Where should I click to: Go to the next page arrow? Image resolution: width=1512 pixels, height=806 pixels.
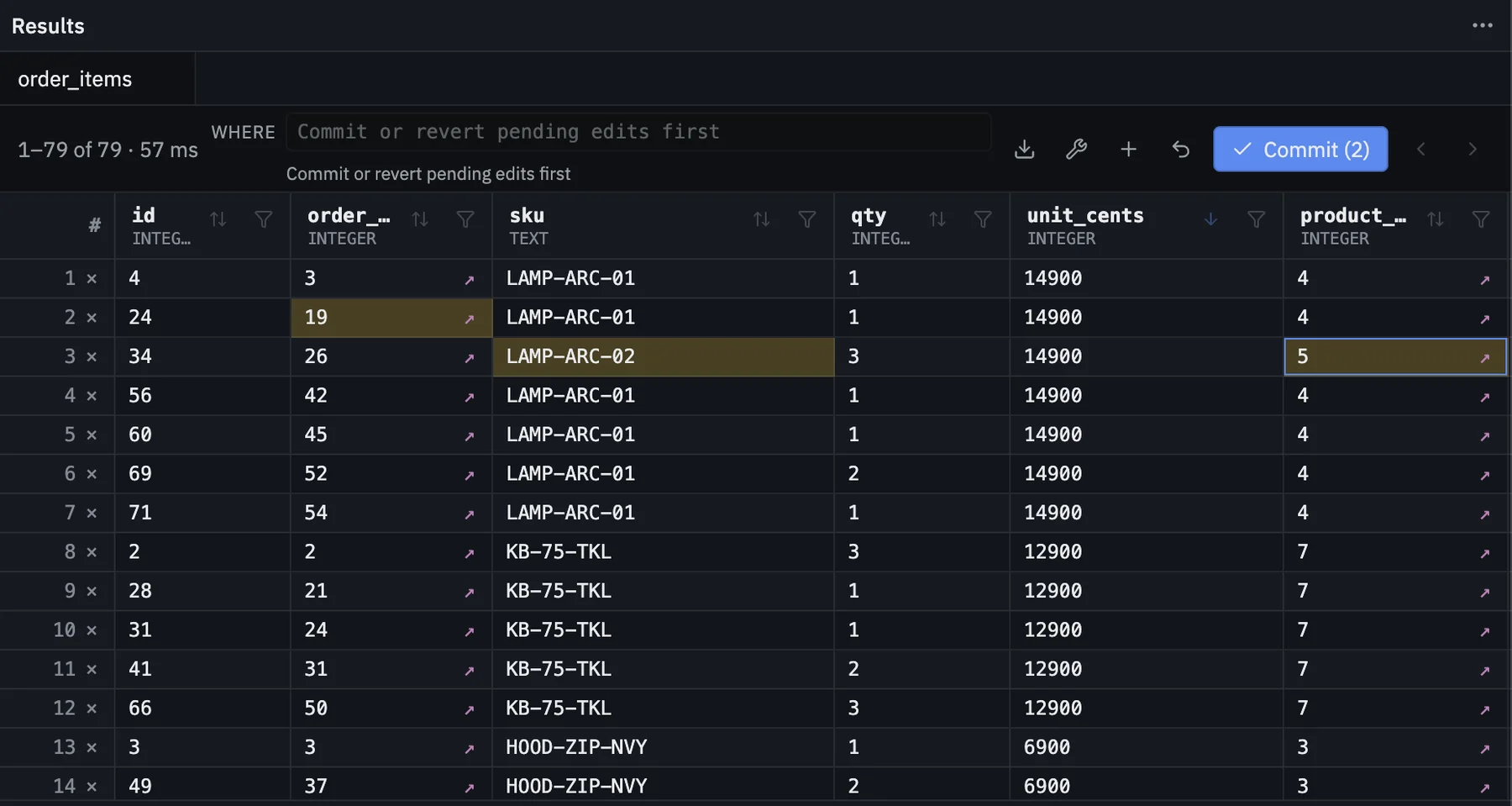[1473, 150]
